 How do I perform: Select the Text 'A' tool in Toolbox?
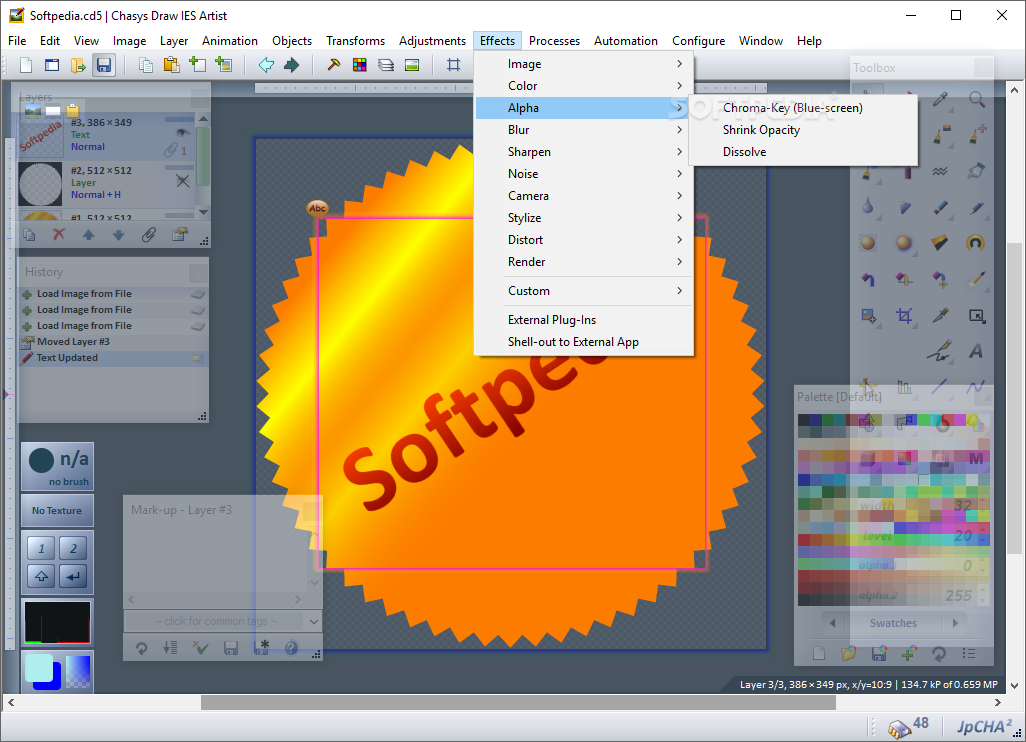(976, 351)
